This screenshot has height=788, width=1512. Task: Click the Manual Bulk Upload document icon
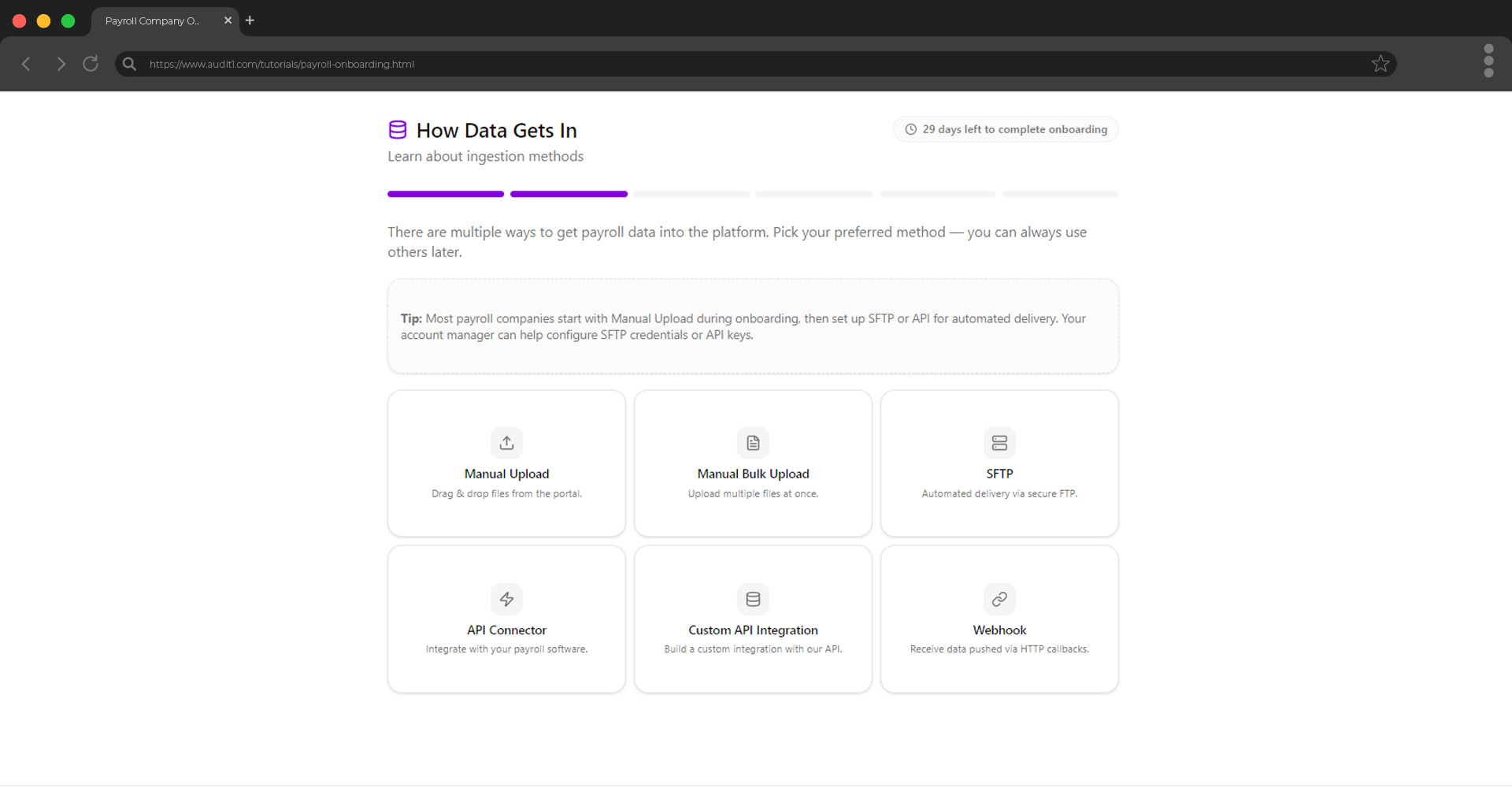coord(753,443)
